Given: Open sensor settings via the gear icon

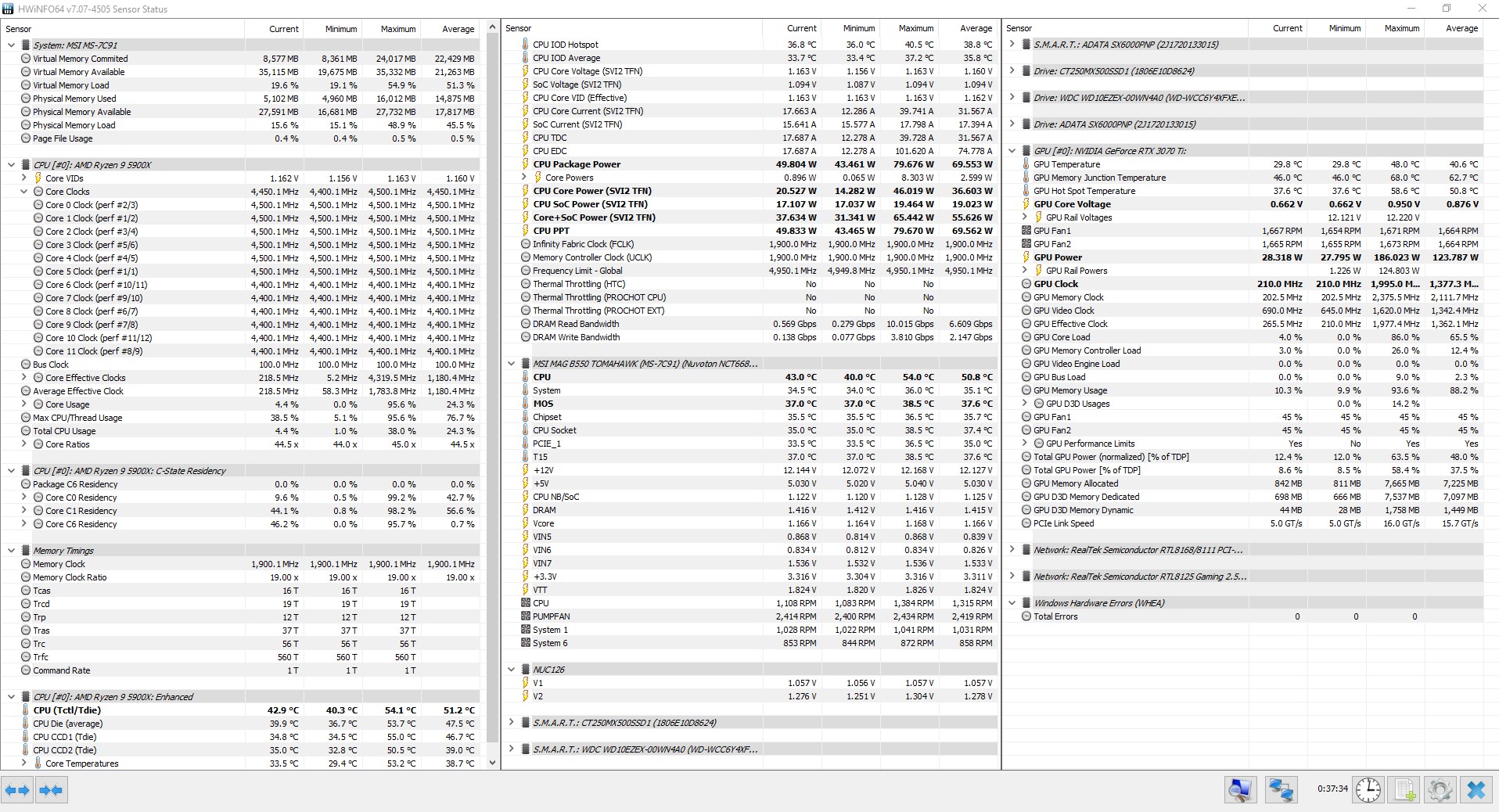Looking at the screenshot, I should pos(1440,790).
